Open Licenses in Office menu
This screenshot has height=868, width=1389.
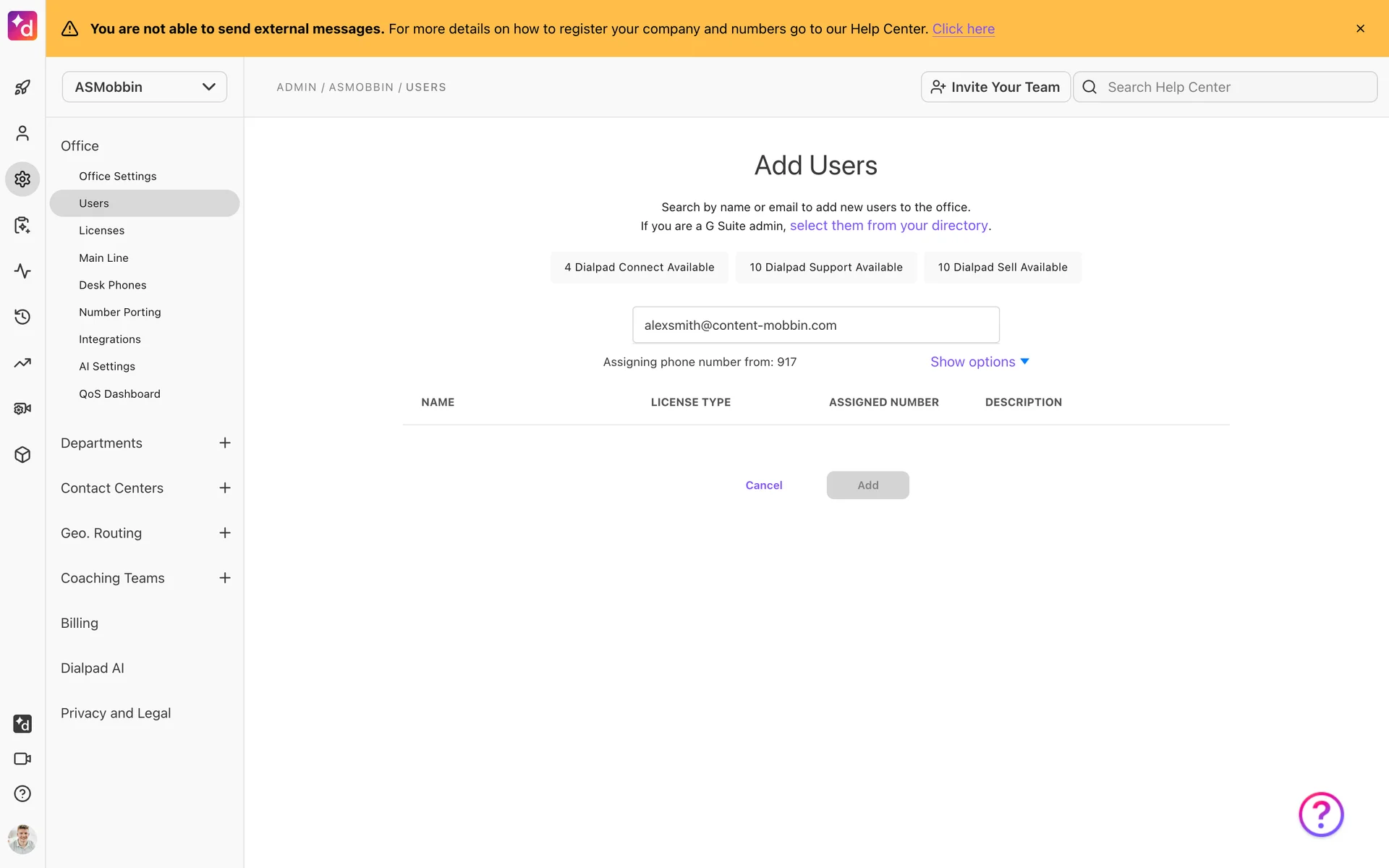click(101, 230)
